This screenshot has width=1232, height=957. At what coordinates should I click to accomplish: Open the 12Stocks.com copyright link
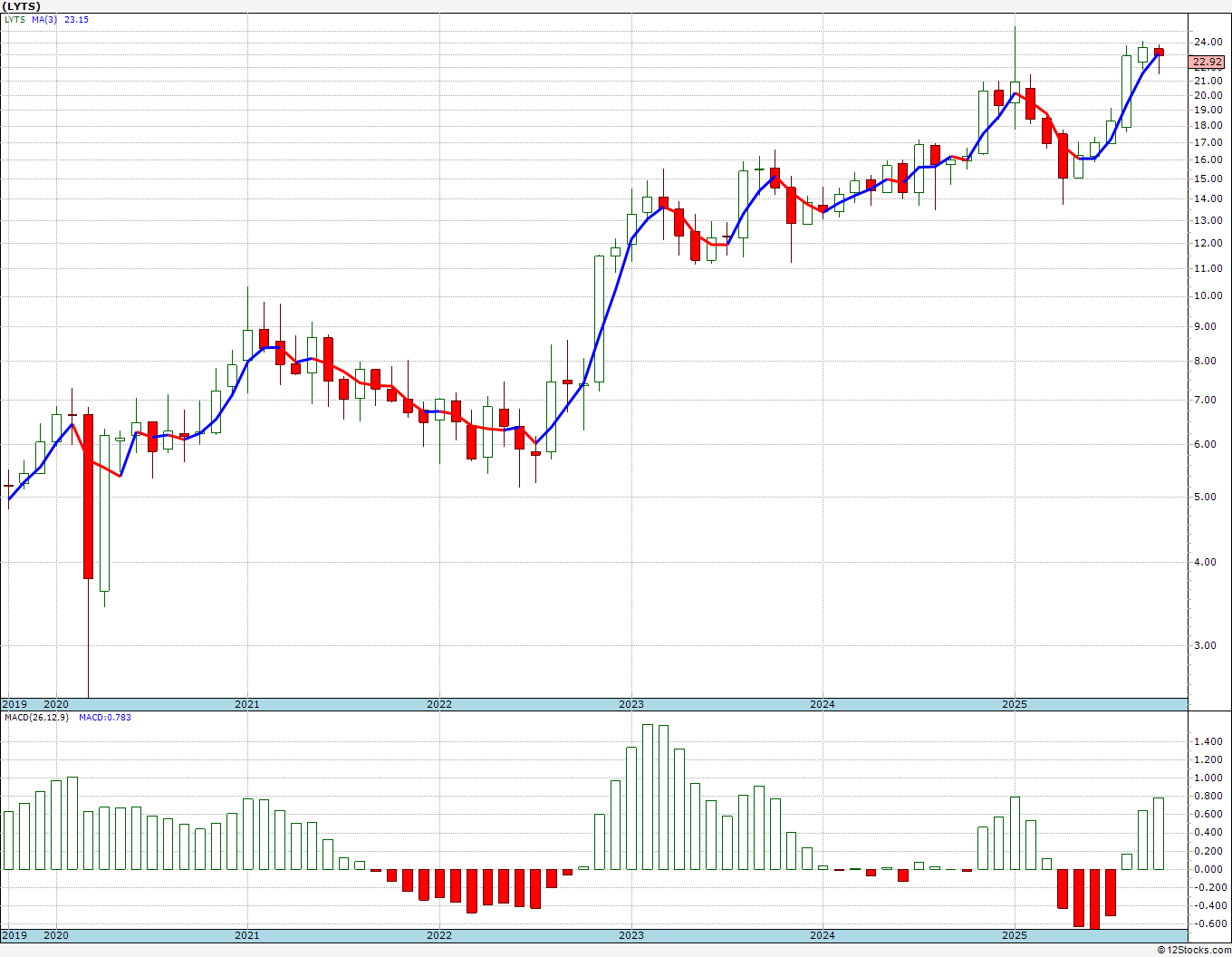1194,950
